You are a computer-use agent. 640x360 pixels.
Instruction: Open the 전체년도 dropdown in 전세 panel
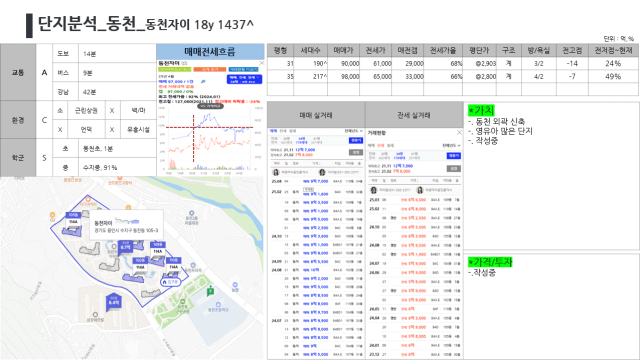[x=451, y=145]
